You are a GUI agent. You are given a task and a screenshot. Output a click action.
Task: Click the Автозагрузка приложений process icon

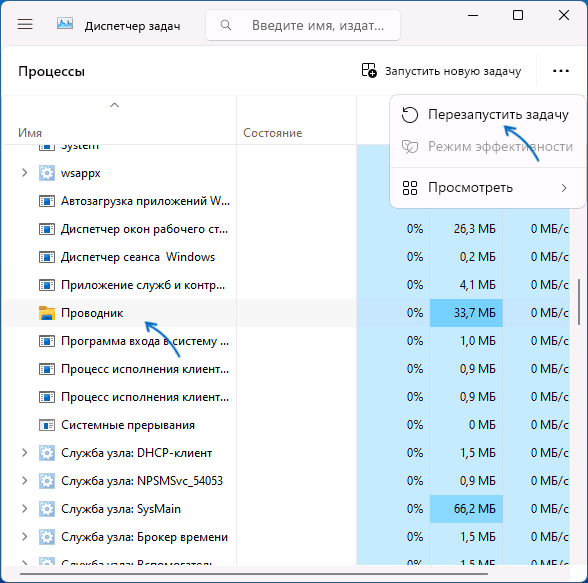point(47,201)
